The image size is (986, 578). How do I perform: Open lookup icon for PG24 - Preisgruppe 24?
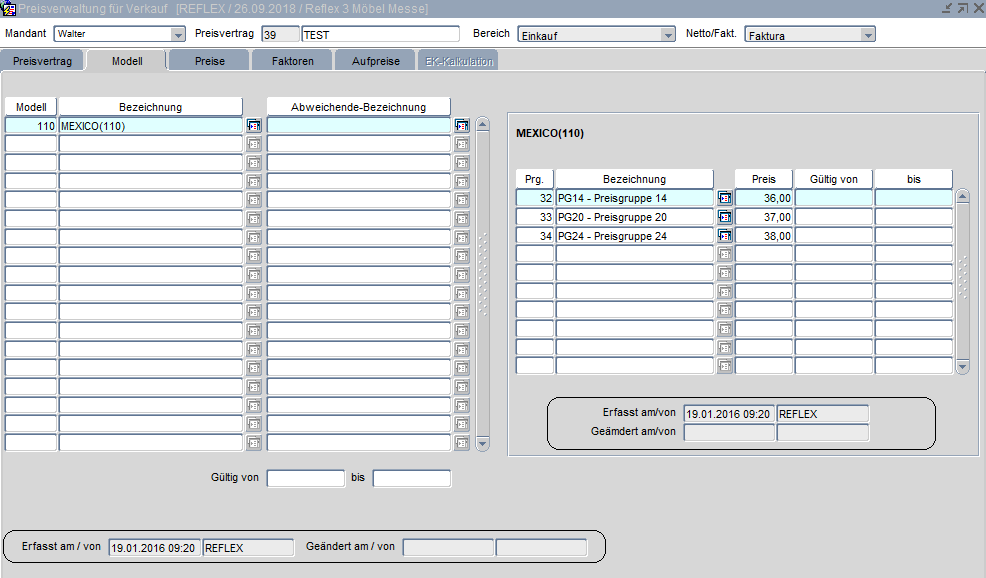[x=725, y=236]
